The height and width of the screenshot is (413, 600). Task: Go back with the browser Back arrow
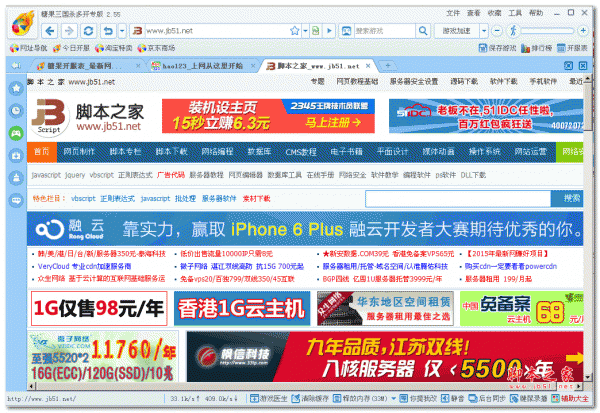click(x=50, y=31)
